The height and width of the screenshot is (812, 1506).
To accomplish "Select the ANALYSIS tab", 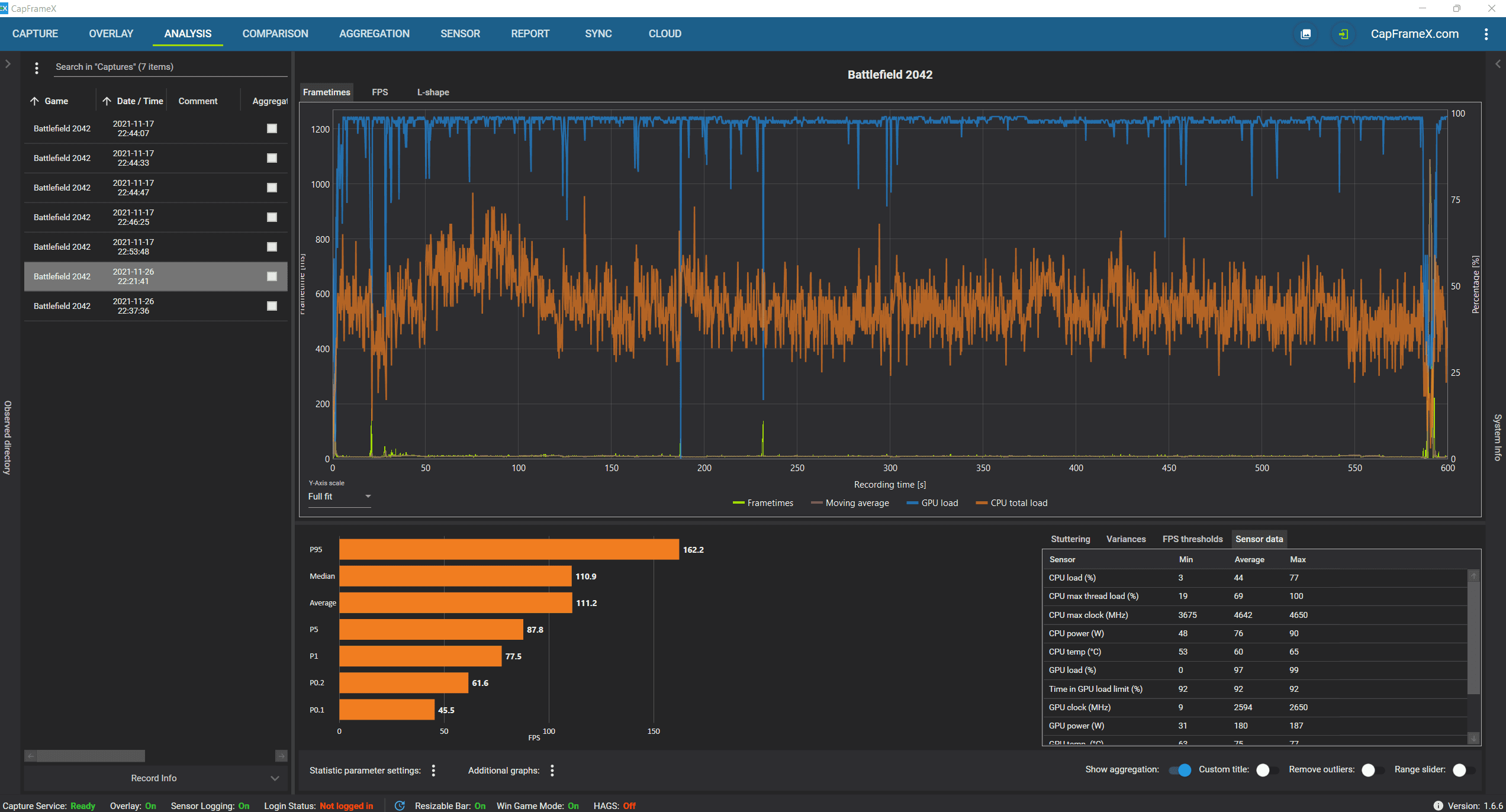I will (188, 34).
